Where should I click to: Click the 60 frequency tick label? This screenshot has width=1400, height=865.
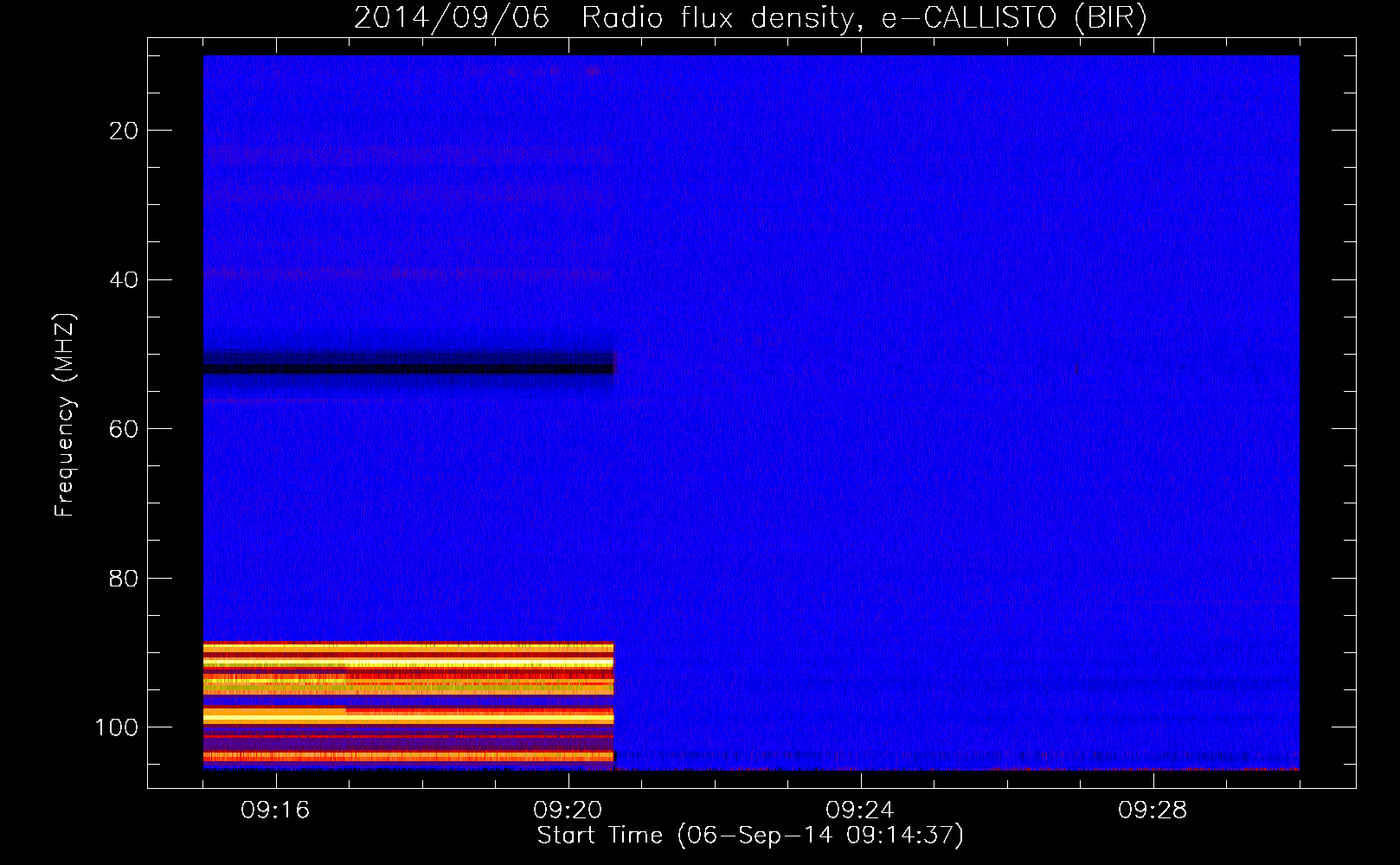coord(124,429)
